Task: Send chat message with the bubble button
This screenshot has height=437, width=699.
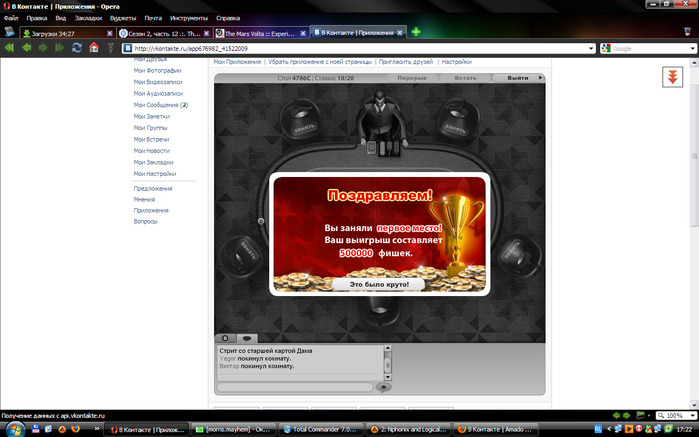Action: 383,387
